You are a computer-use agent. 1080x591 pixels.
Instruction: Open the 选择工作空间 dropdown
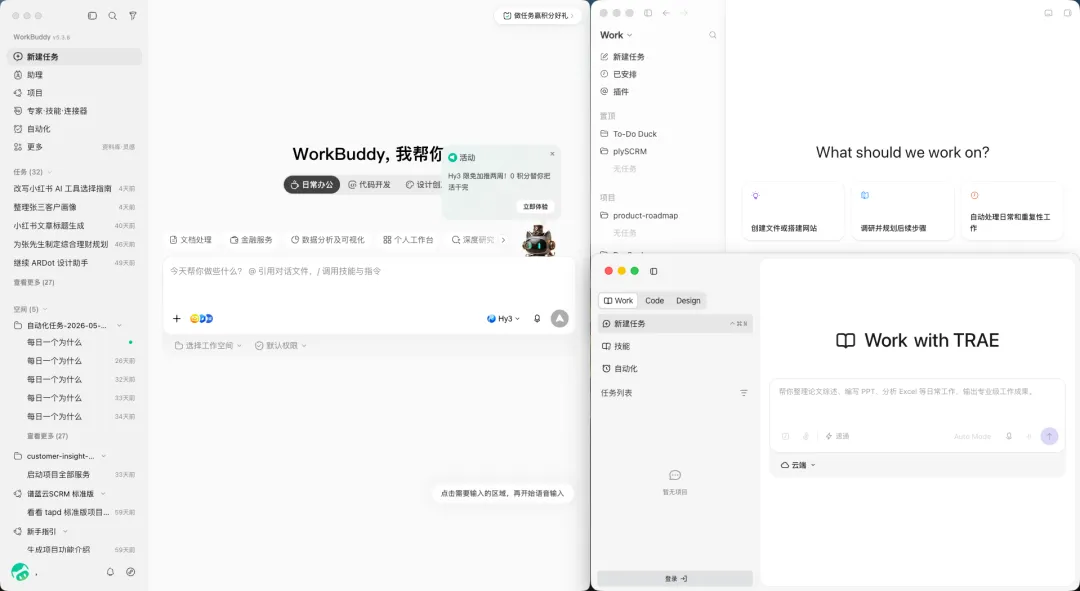coord(208,346)
